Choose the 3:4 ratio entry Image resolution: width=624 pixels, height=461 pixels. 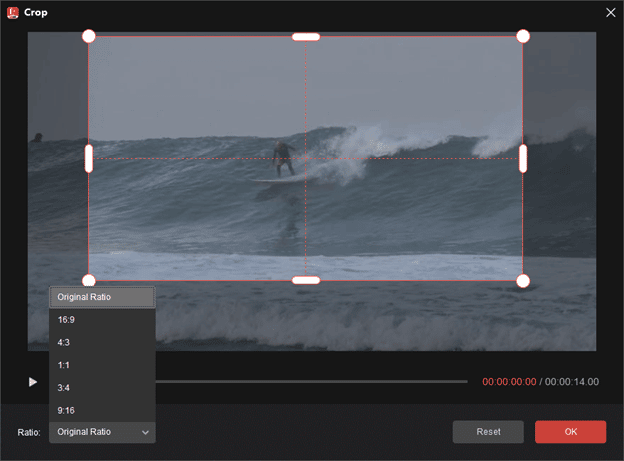102,388
